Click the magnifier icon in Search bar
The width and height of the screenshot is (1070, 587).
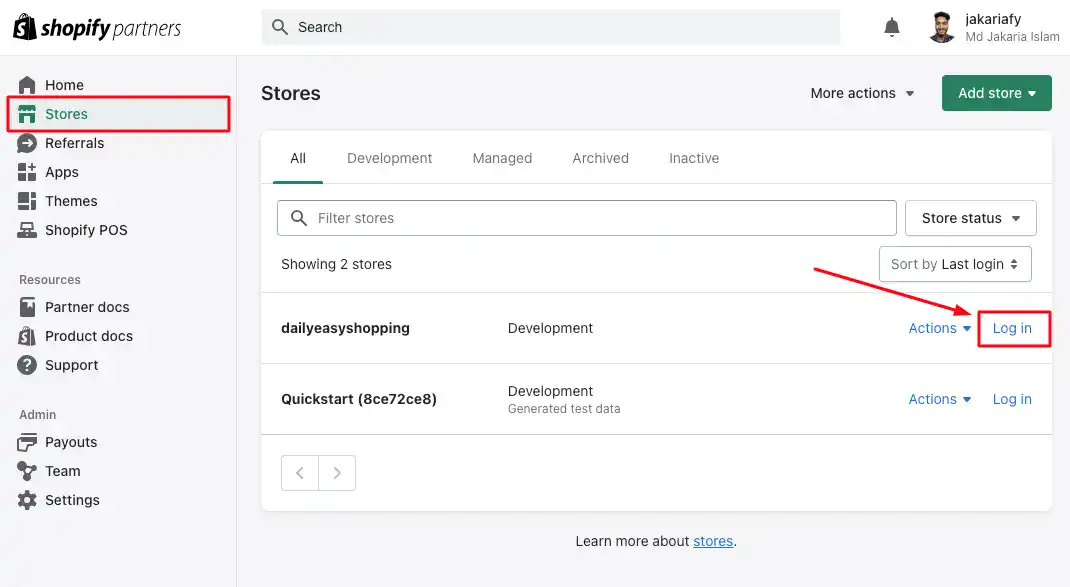click(280, 27)
